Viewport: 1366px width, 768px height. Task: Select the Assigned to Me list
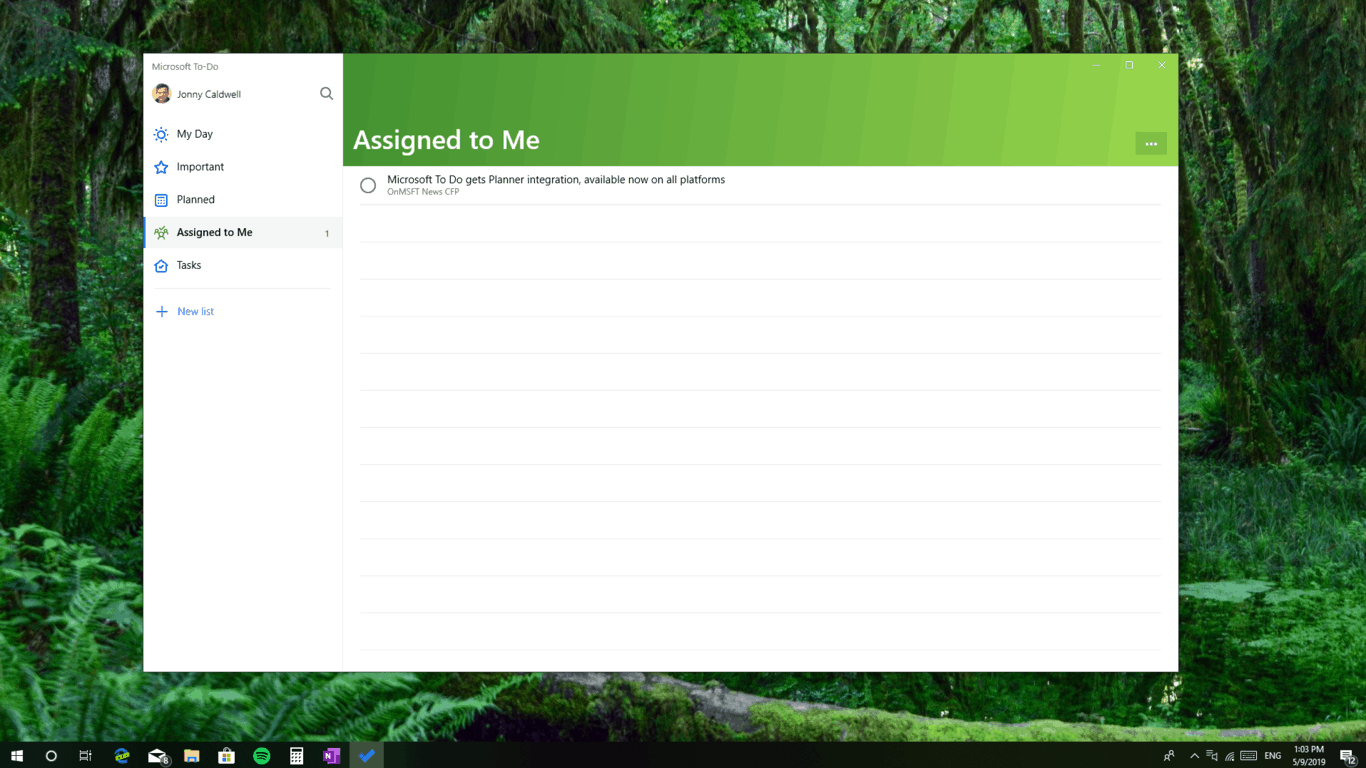tap(243, 233)
